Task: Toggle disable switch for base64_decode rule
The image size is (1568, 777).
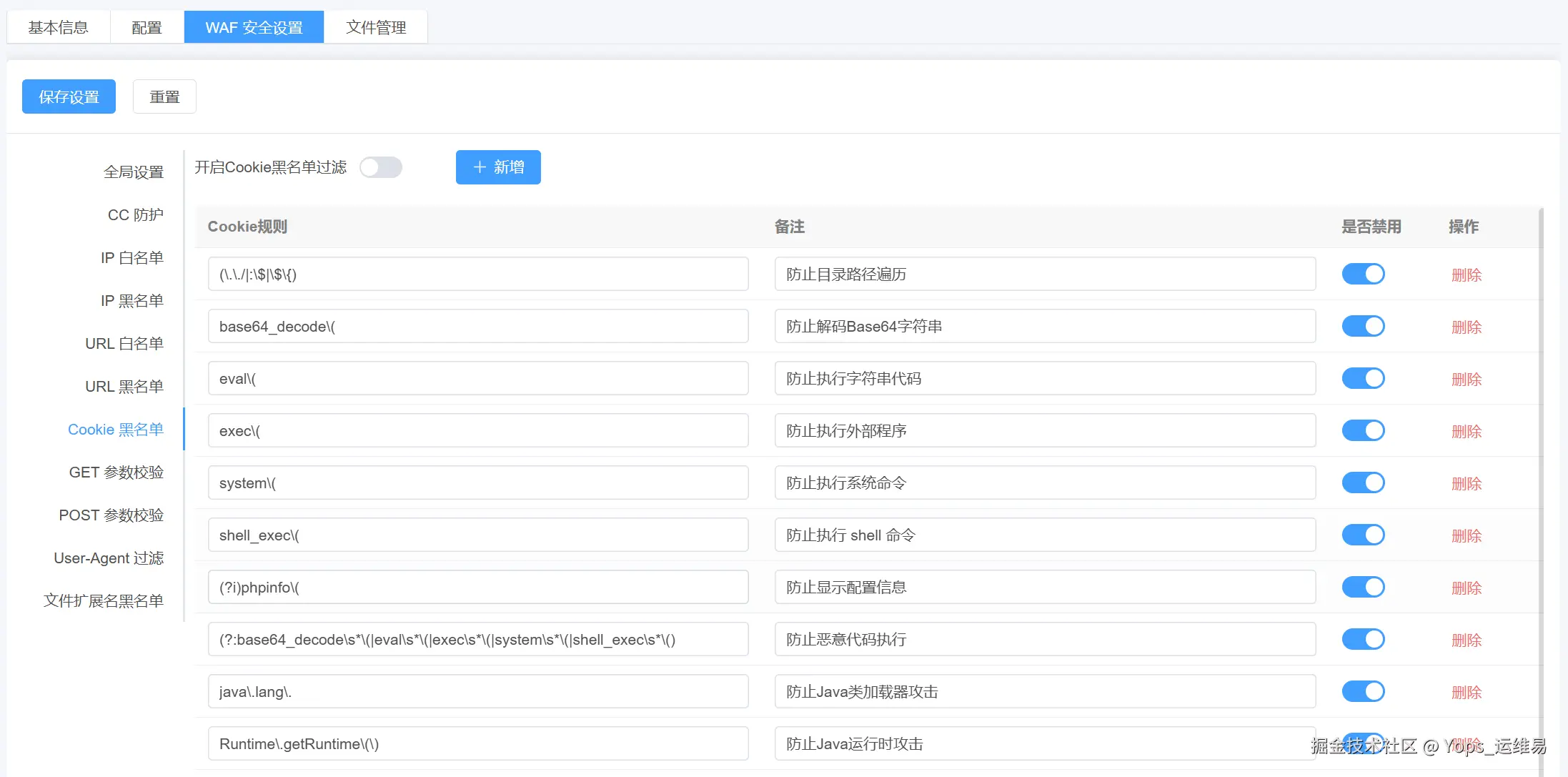Action: click(x=1363, y=327)
